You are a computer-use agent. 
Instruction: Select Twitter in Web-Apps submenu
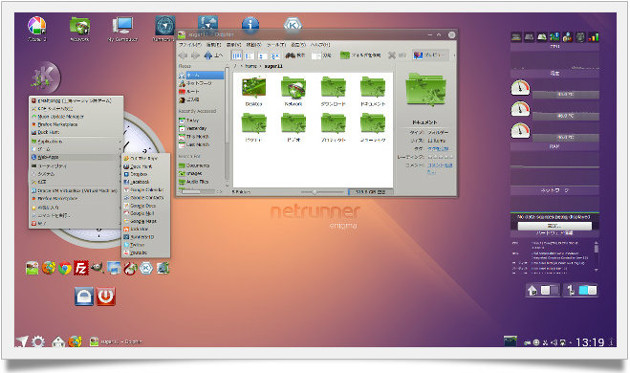point(145,245)
